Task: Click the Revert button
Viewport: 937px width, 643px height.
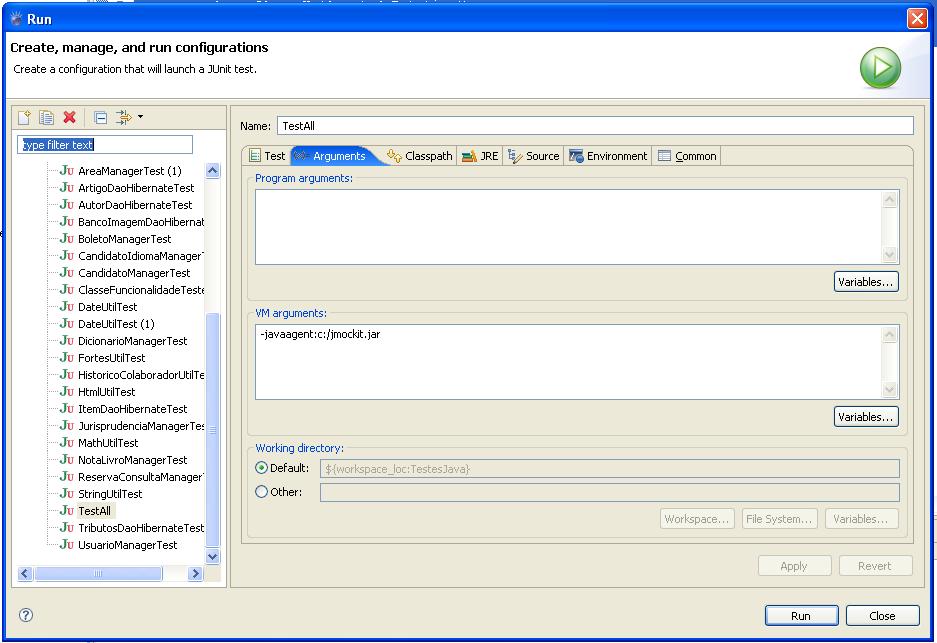Action: pos(875,566)
